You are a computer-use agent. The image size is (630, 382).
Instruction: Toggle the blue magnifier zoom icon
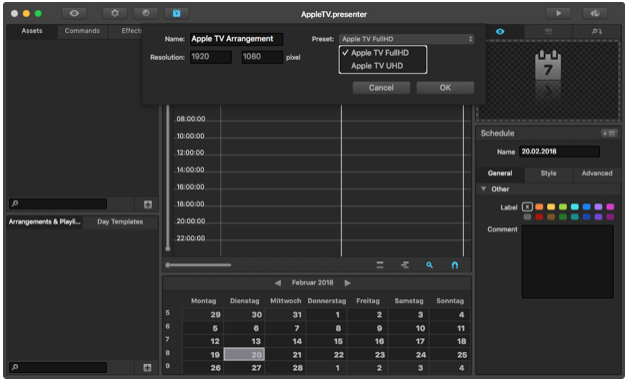[430, 265]
